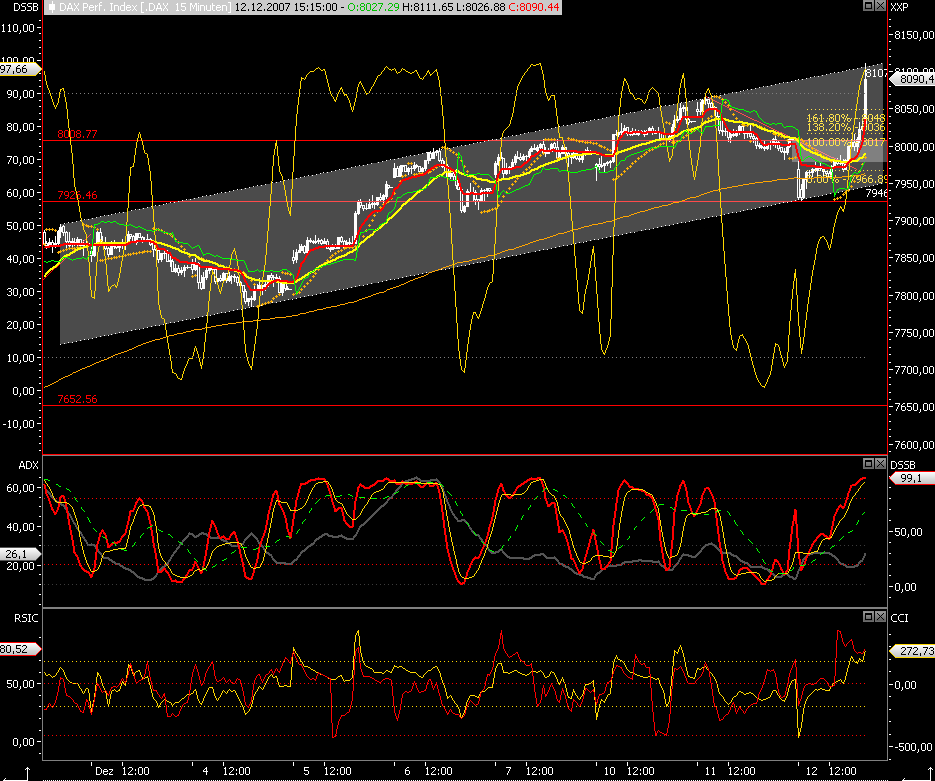
Task: Click the close price C:8090.44 value
Action: 534,7
